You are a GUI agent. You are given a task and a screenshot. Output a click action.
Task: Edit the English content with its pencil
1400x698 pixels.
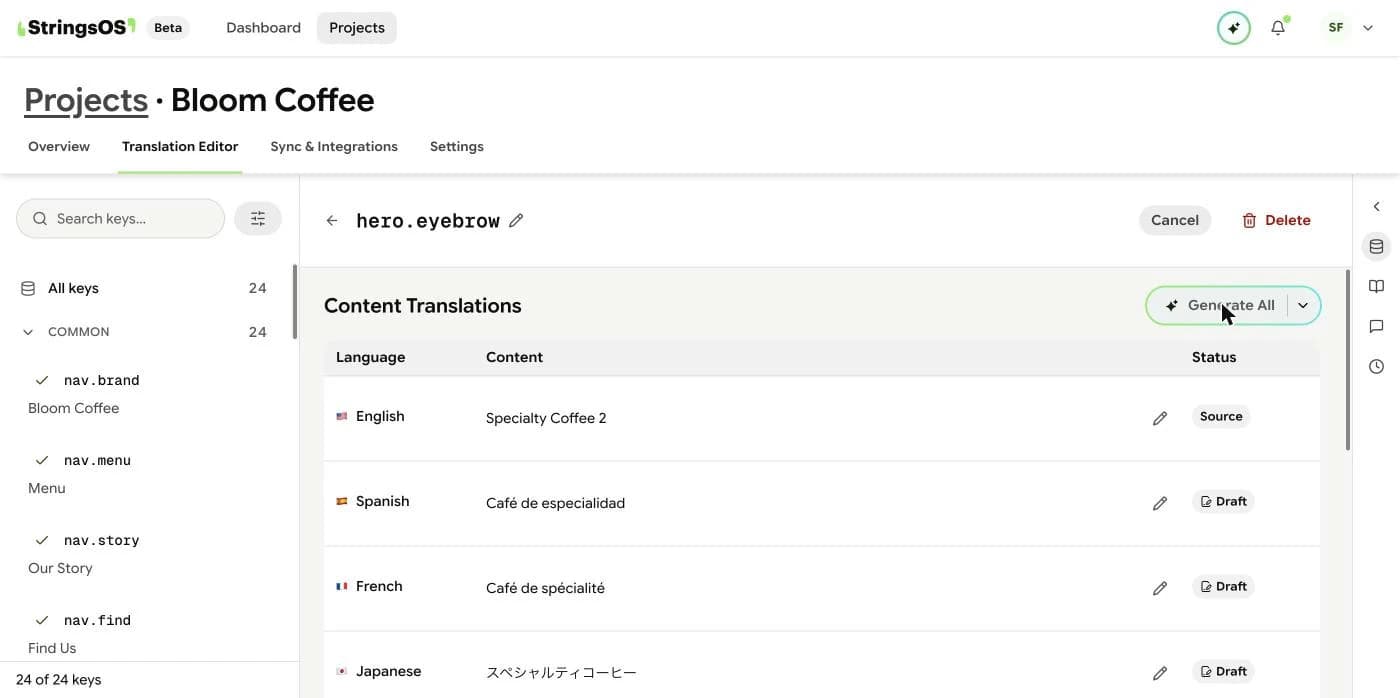pyautogui.click(x=1160, y=418)
